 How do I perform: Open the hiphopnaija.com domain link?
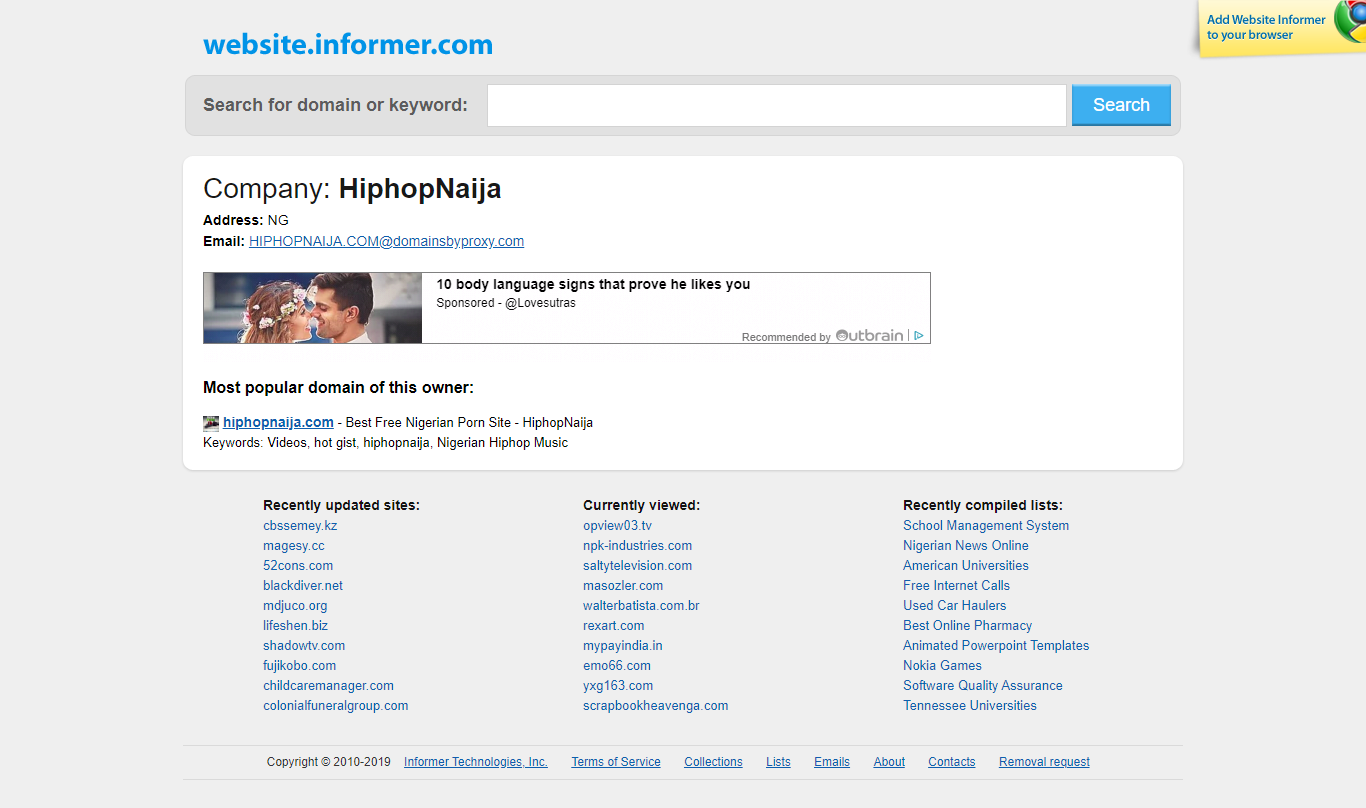click(x=278, y=422)
